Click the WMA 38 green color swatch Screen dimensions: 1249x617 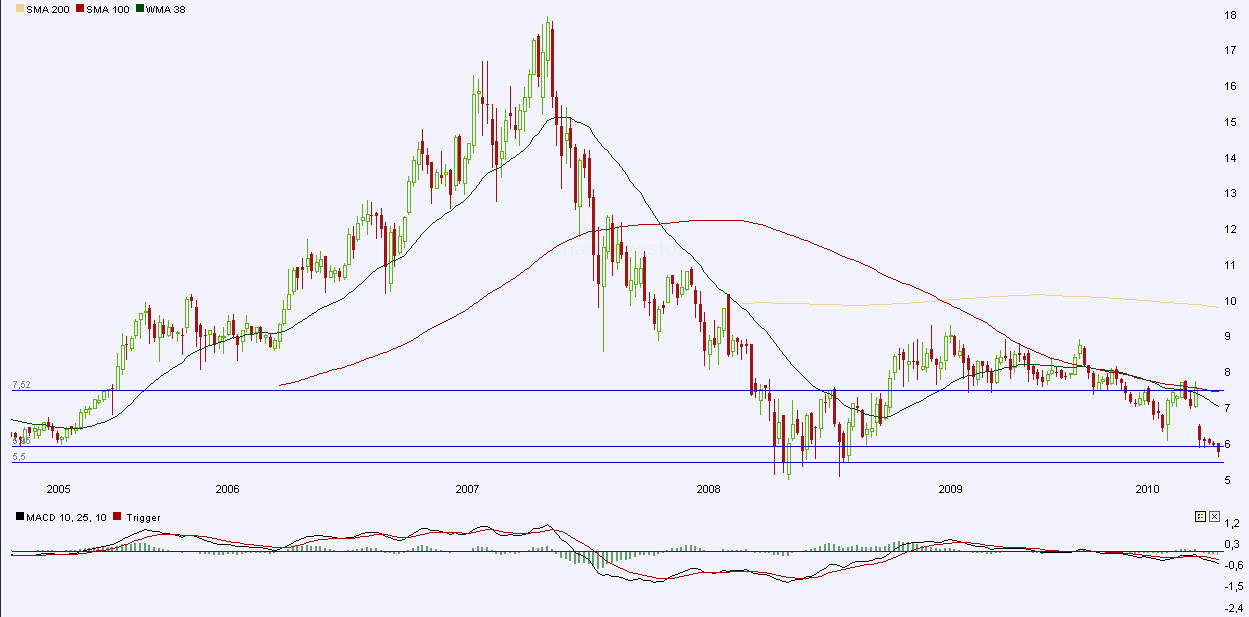tap(140, 9)
